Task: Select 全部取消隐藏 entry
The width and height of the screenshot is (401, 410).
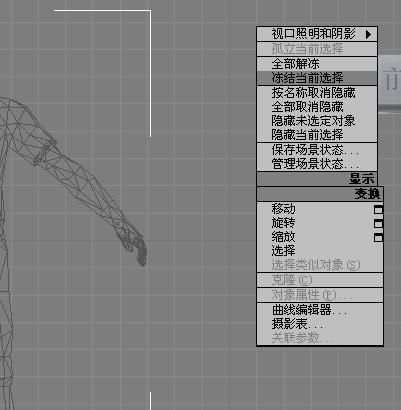Action: tap(317, 107)
